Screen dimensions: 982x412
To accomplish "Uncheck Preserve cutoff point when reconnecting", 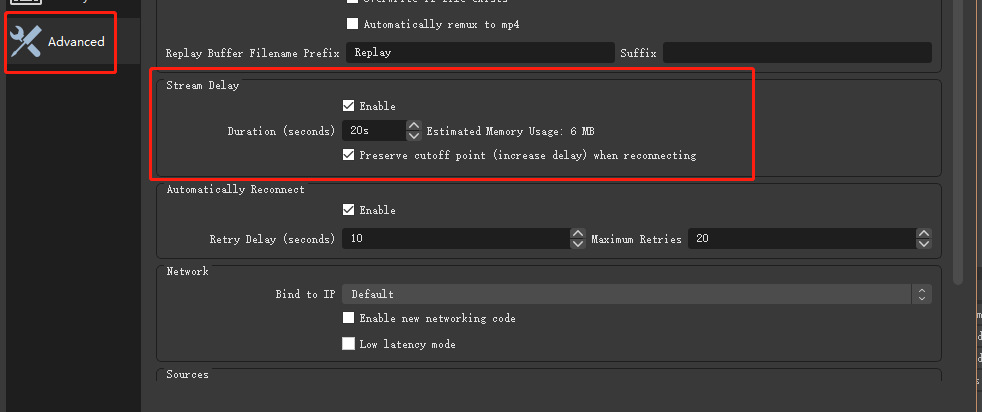I will pos(349,155).
